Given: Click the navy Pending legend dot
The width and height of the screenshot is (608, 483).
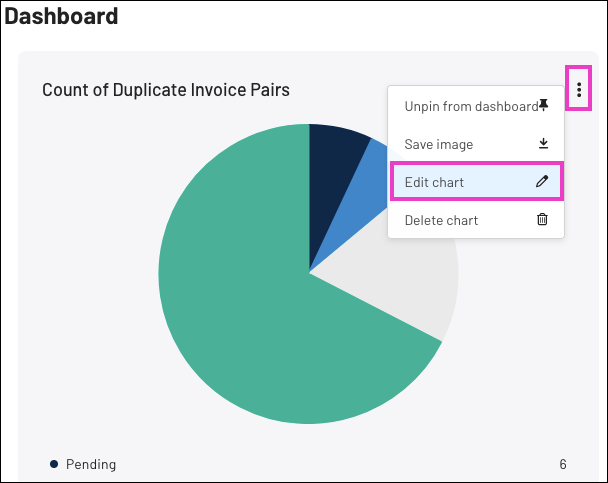Looking at the screenshot, I should (x=54, y=464).
